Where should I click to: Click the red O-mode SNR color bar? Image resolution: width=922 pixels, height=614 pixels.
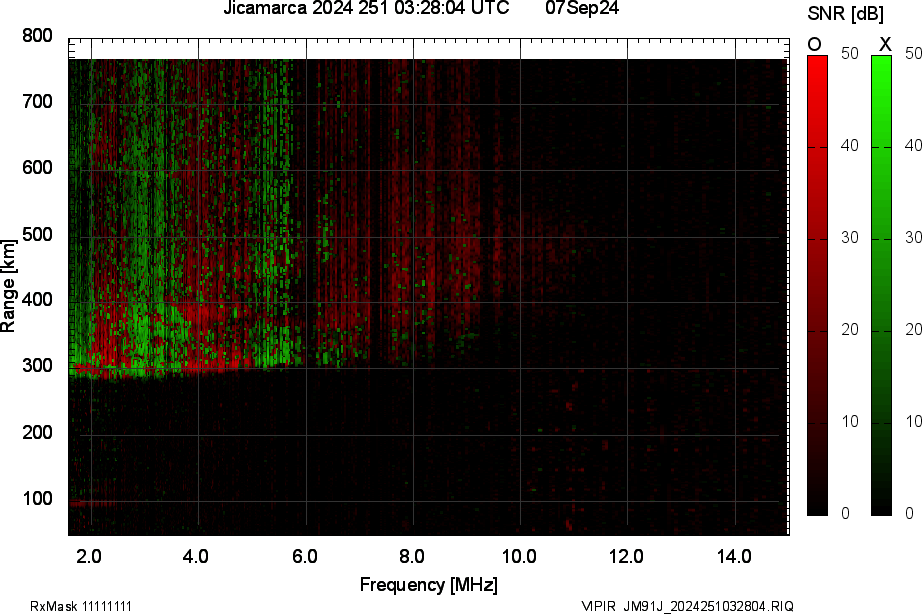[817, 285]
